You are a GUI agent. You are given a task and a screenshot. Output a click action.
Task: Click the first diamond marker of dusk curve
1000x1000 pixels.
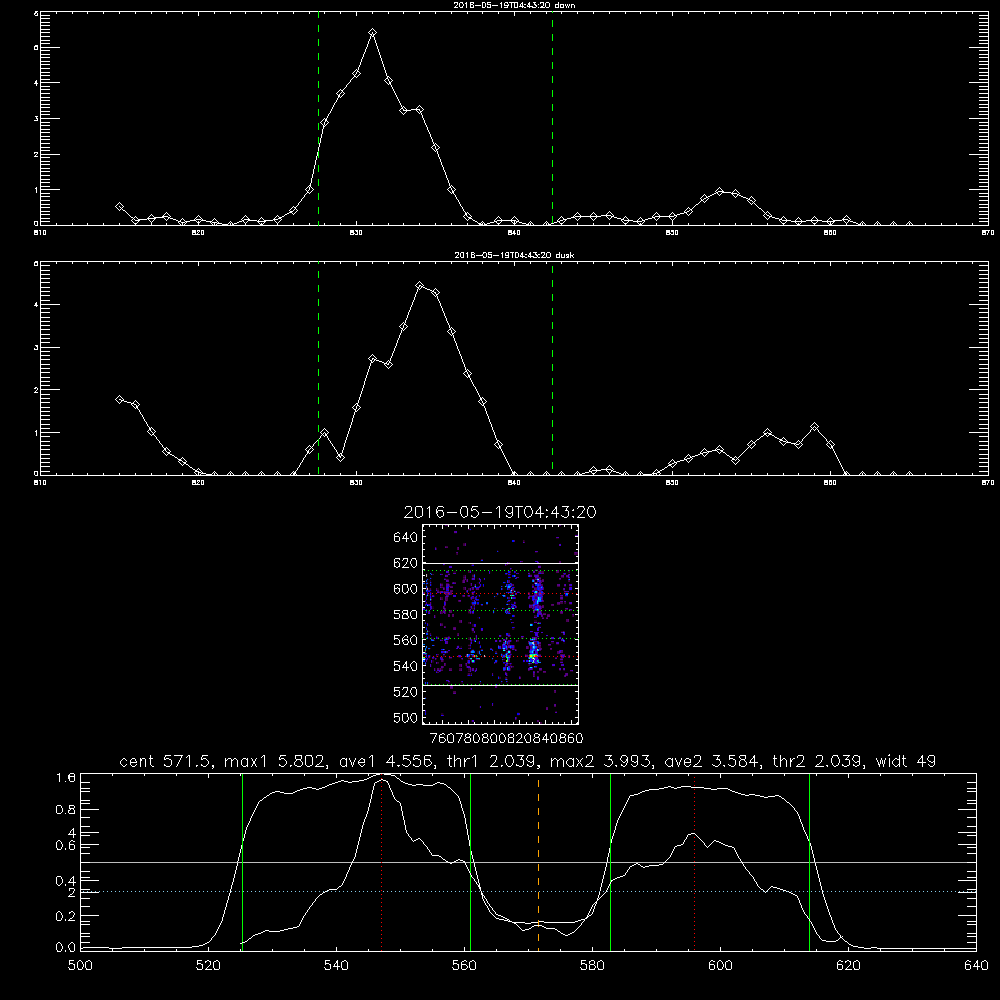tap(119, 399)
